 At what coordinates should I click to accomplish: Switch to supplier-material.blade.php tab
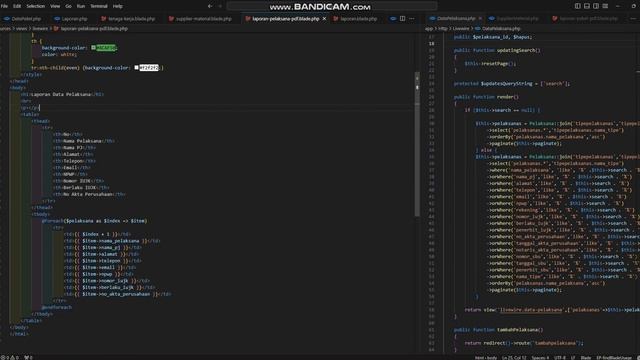(x=200, y=19)
